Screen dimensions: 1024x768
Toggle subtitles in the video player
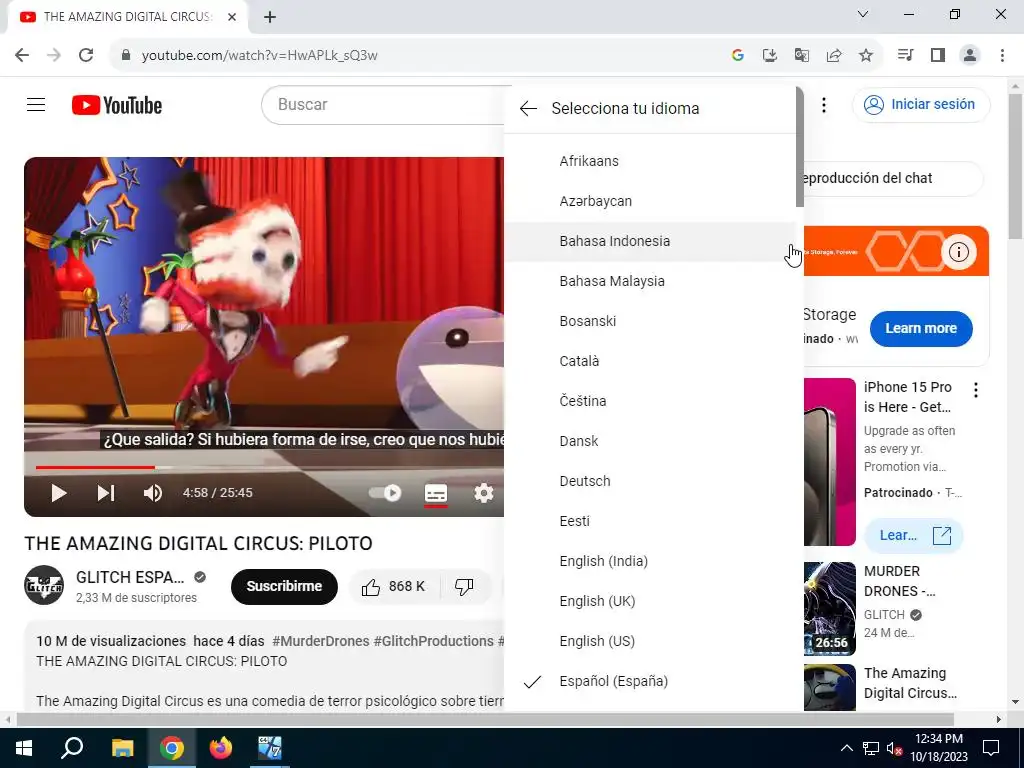point(436,493)
